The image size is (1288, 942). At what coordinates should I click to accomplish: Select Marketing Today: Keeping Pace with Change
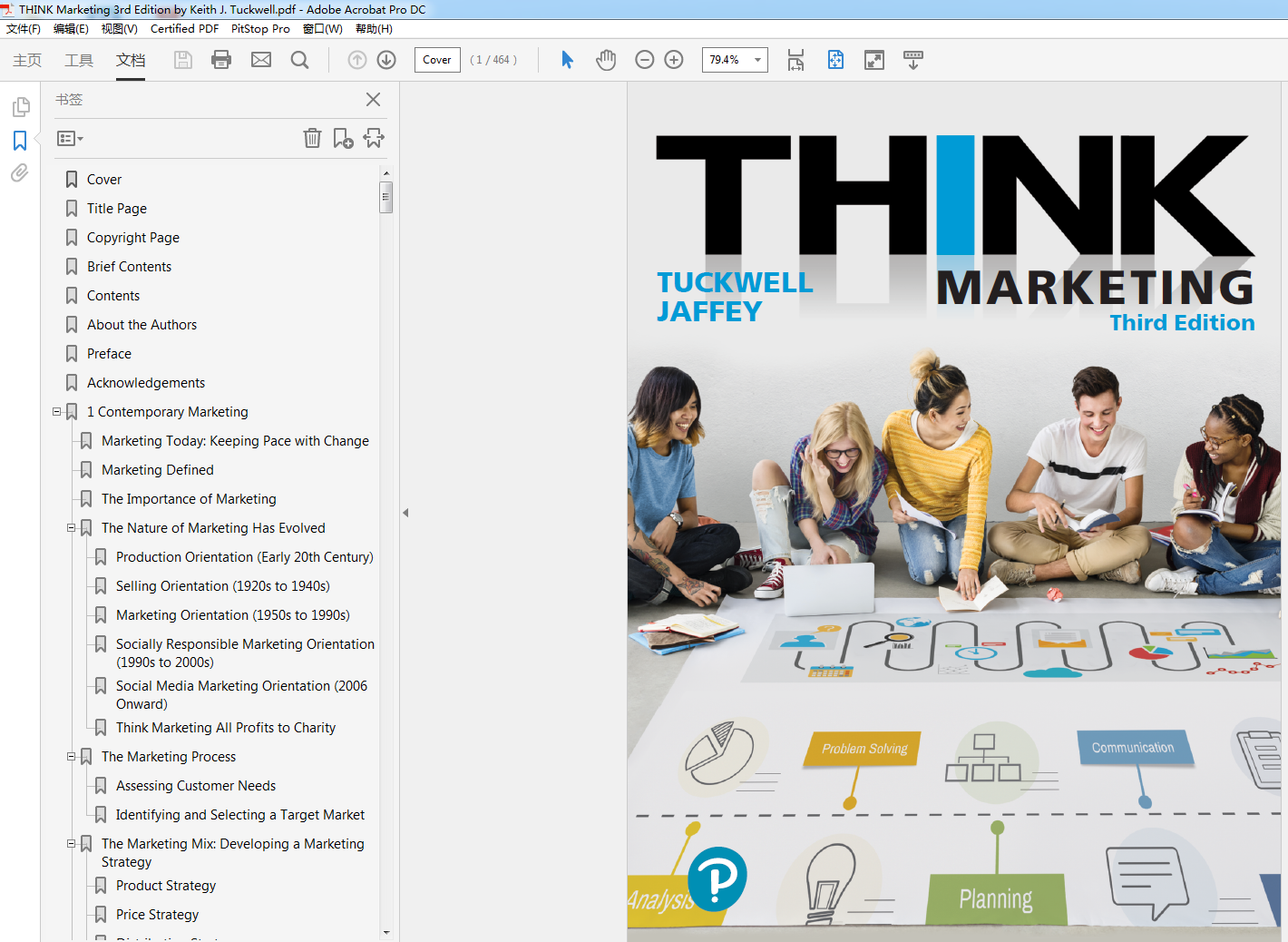[x=235, y=441]
